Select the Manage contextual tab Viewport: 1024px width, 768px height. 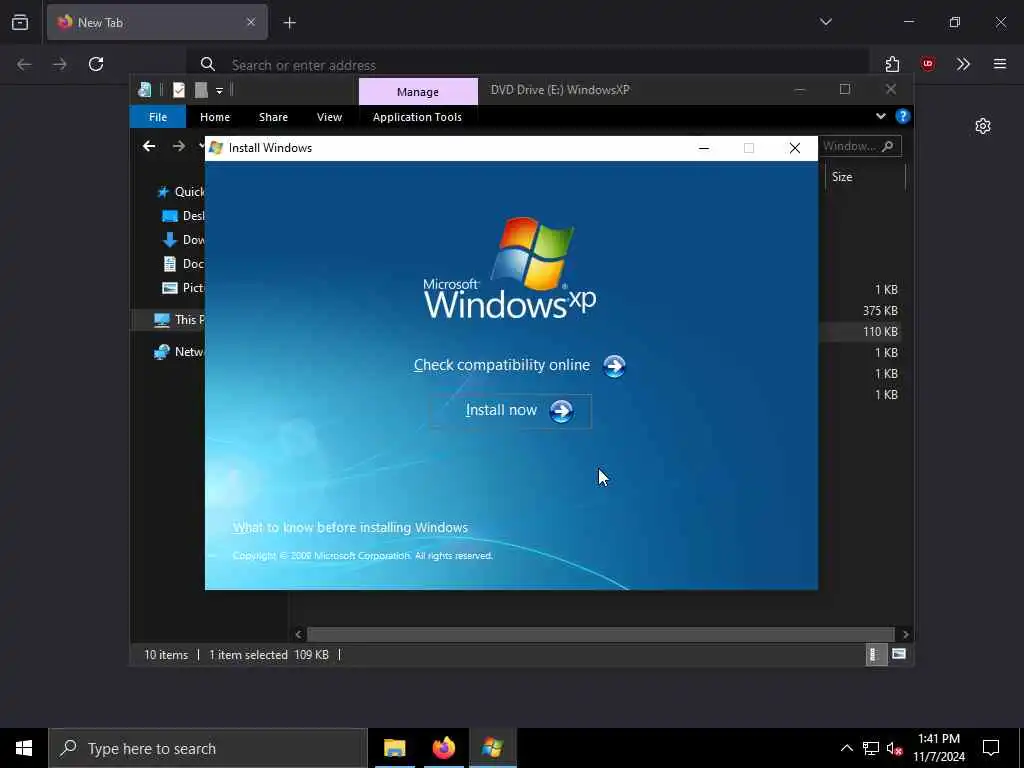pos(418,91)
